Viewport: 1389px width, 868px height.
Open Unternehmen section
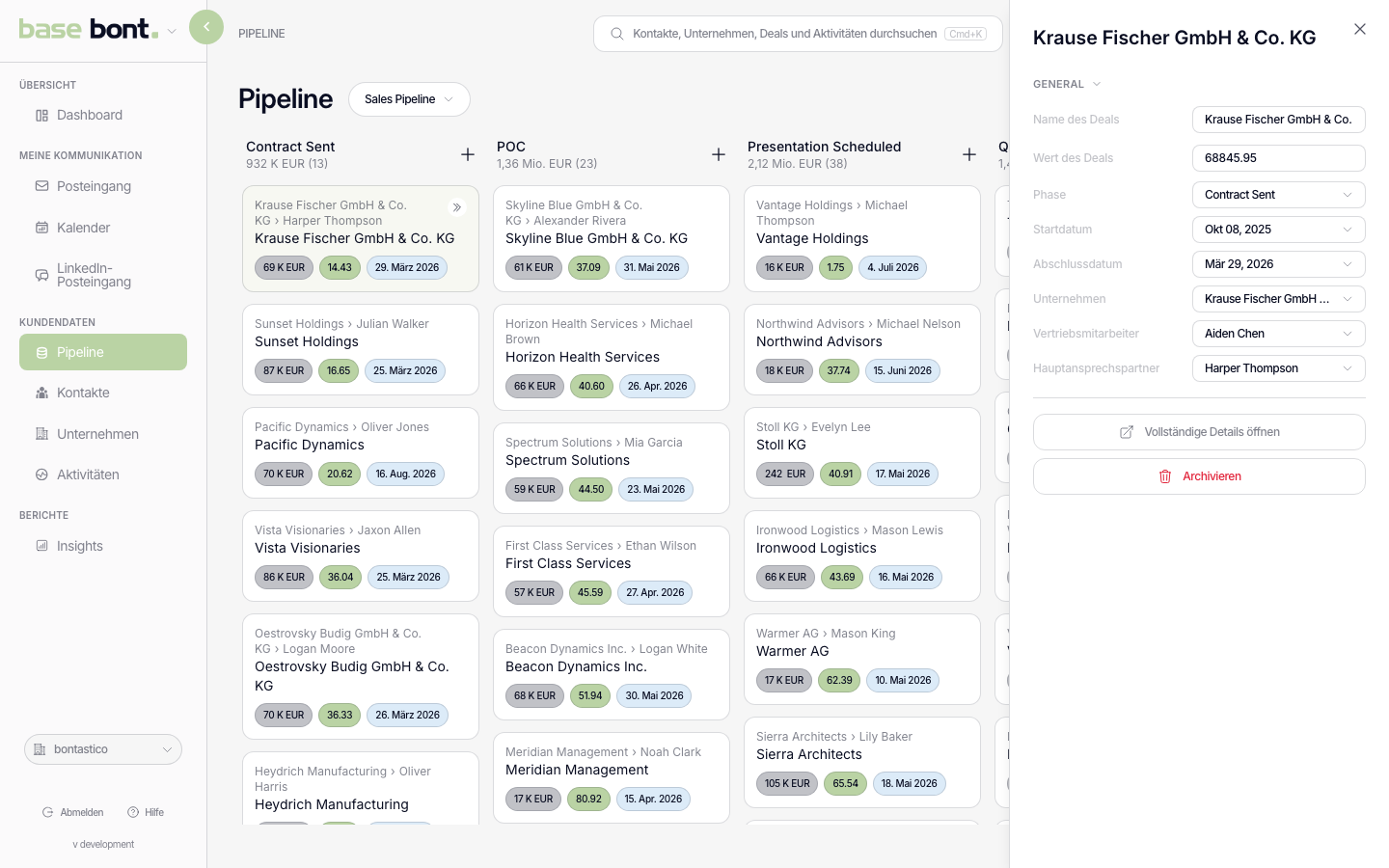(x=103, y=434)
